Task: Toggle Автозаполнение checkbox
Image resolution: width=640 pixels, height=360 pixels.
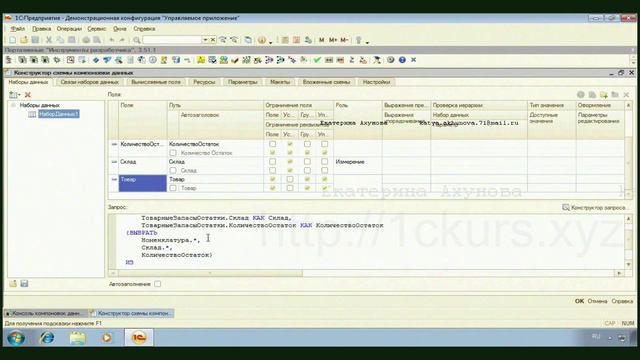Action: [x=158, y=284]
